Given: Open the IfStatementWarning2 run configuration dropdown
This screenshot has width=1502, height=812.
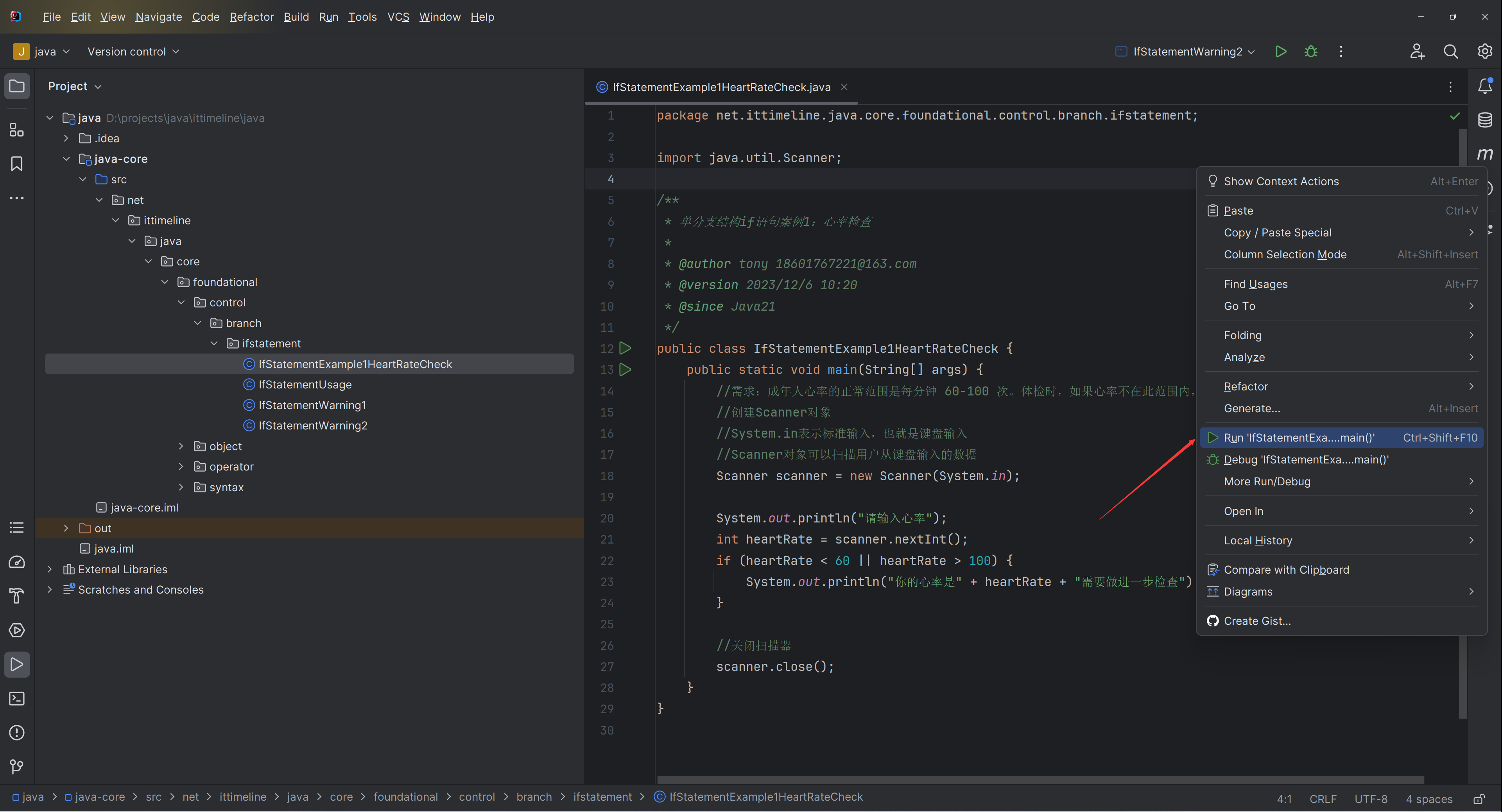Looking at the screenshot, I should [1185, 51].
